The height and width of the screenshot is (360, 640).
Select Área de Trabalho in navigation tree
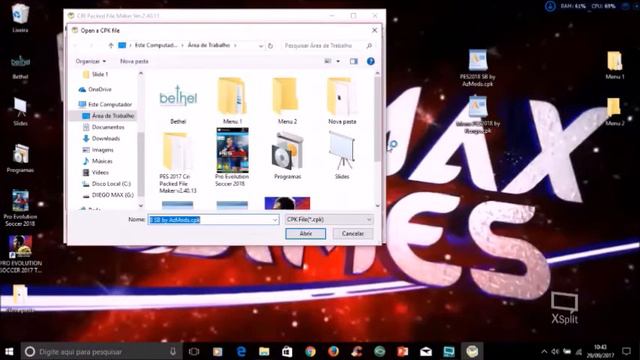[x=108, y=116]
